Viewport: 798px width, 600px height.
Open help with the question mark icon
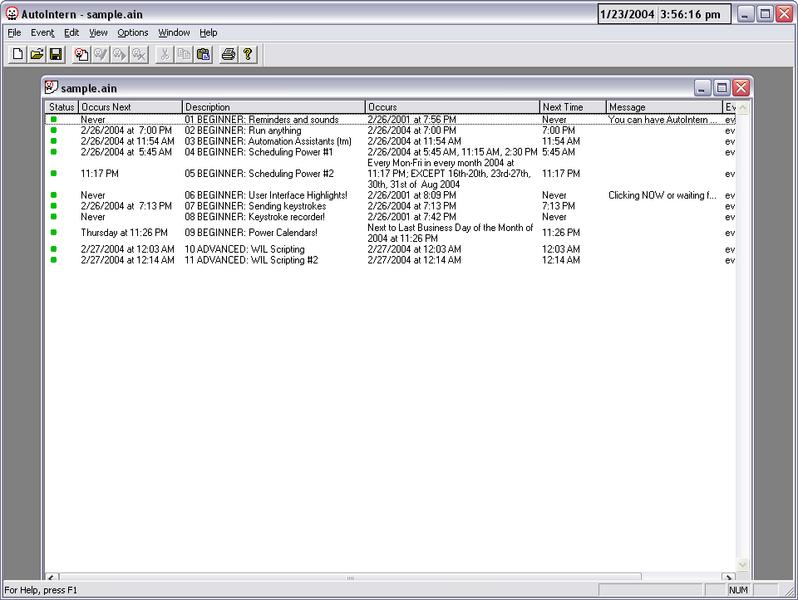click(x=248, y=54)
